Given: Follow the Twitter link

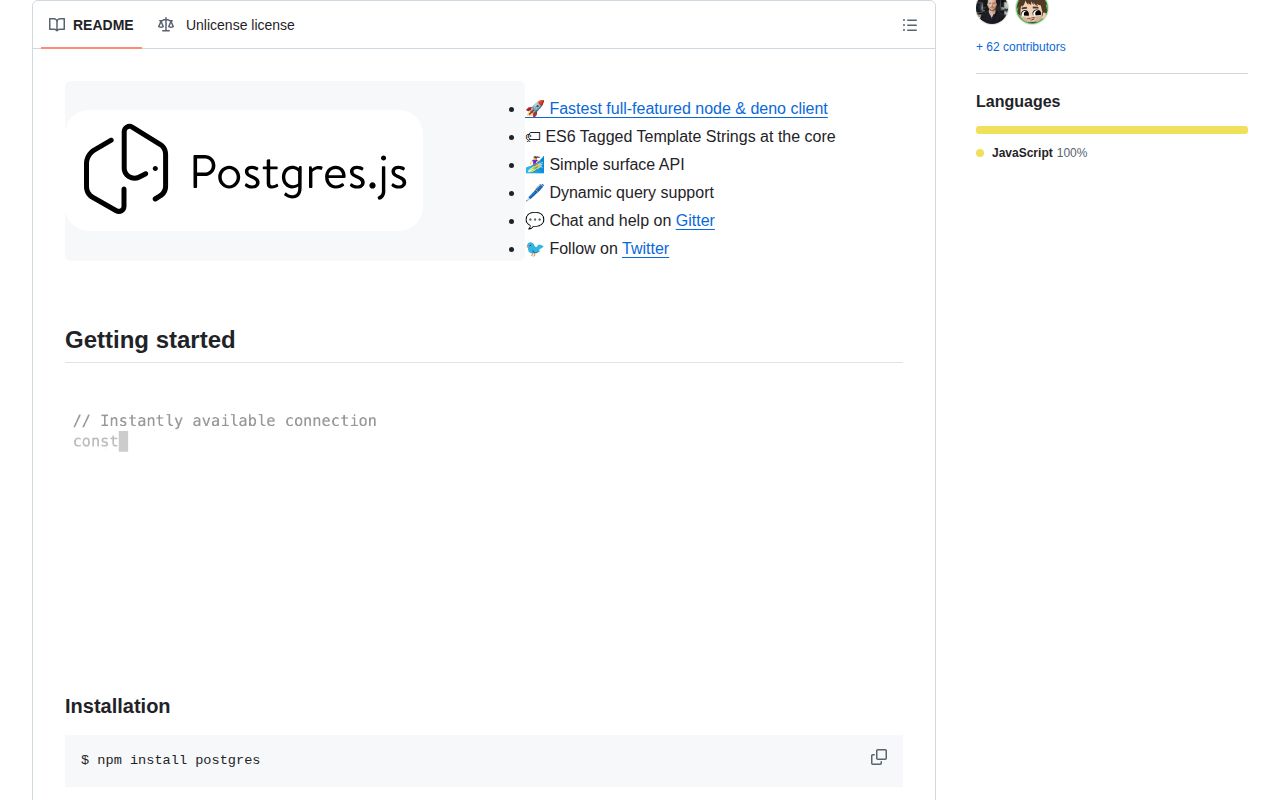Looking at the screenshot, I should pyautogui.click(x=645, y=248).
